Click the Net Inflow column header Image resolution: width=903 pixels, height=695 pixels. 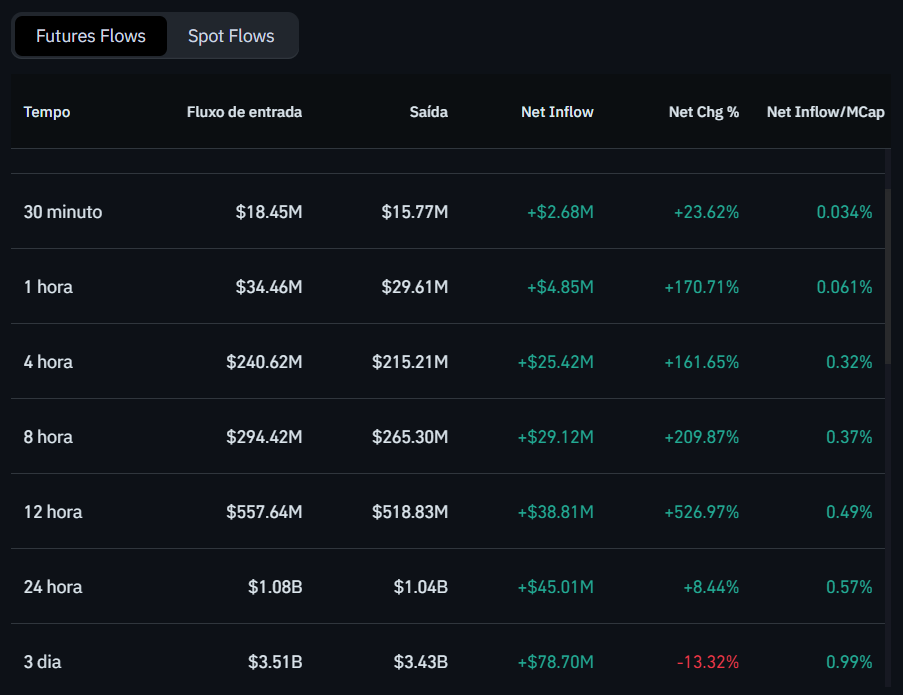(557, 112)
